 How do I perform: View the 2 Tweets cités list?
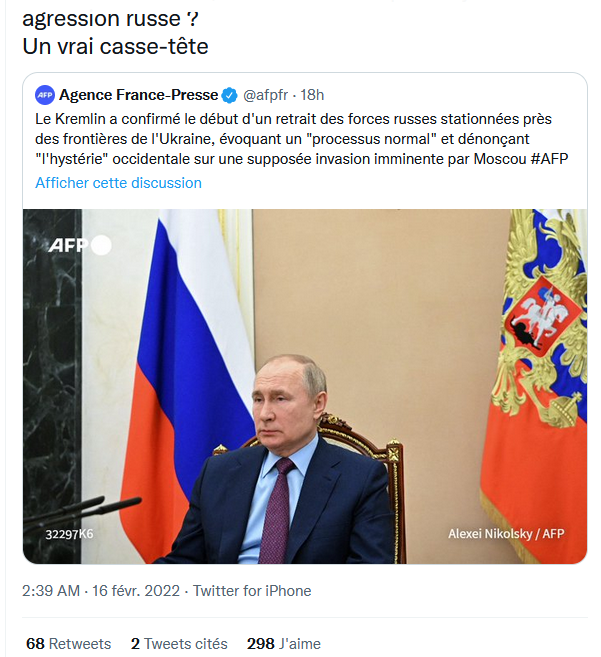click(179, 644)
